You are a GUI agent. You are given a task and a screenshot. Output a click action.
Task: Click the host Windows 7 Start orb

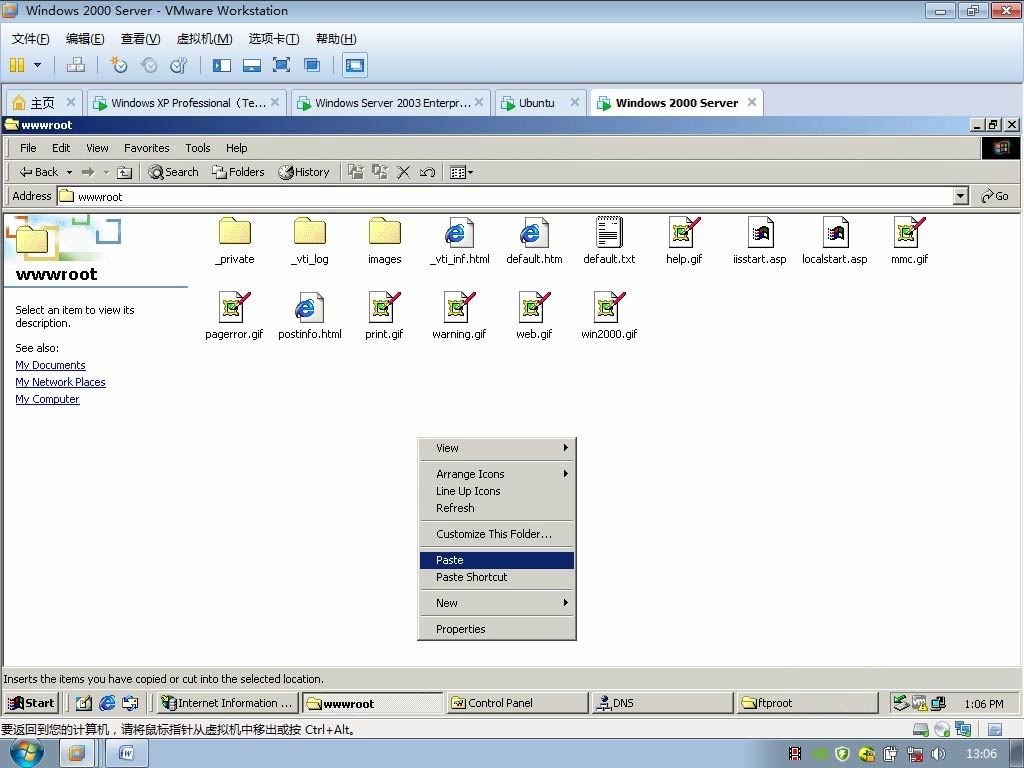[27, 753]
